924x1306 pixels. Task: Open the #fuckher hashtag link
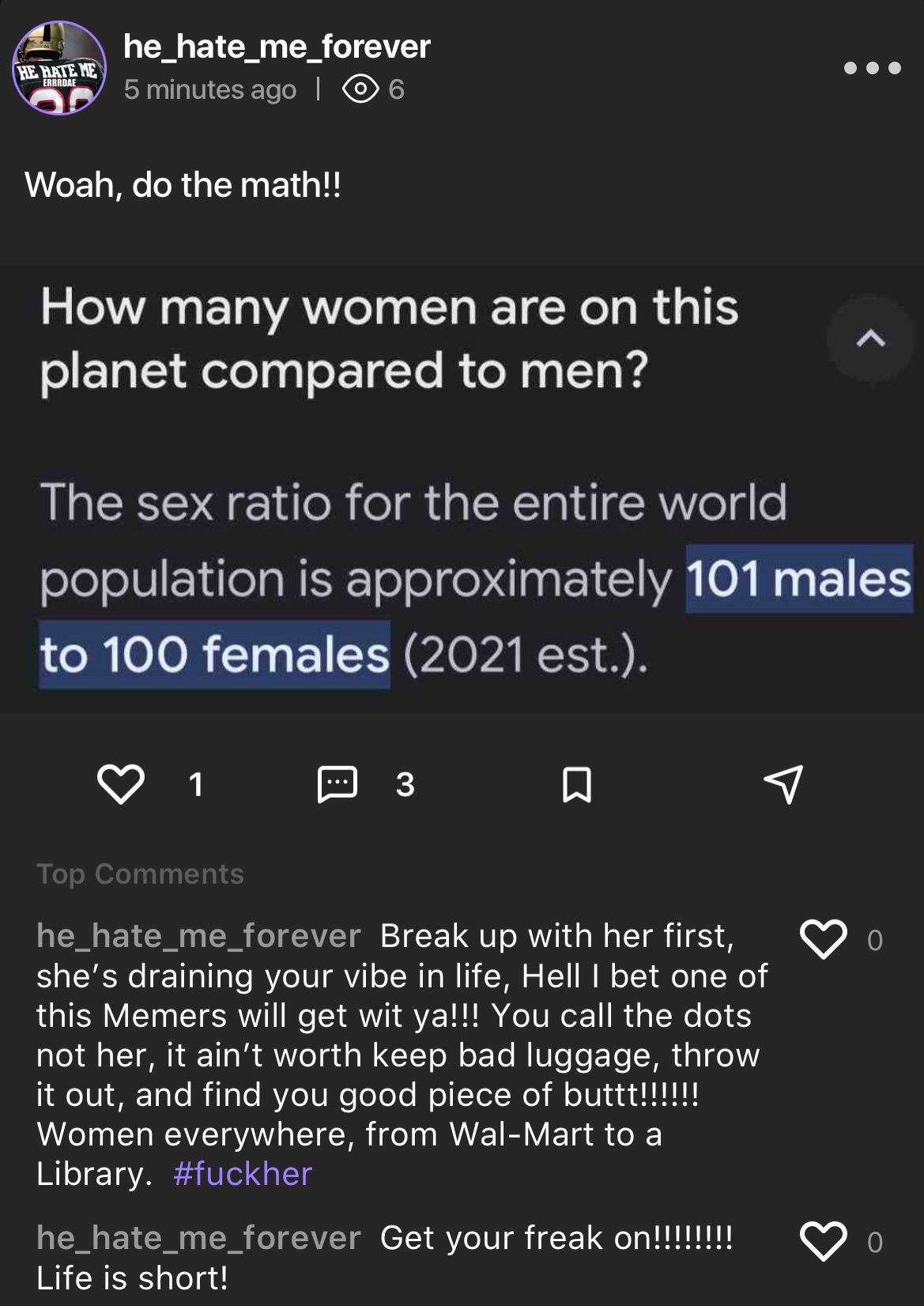coord(243,1174)
